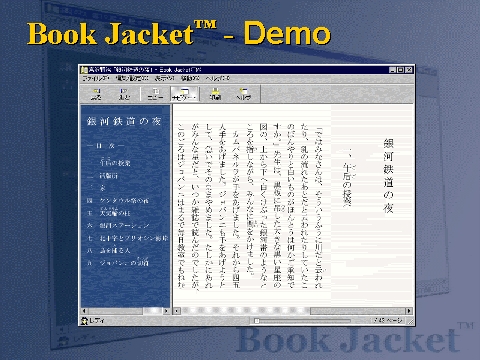Click the status bar face icon beside レディ
This screenshot has width=480, height=360.
point(84,321)
